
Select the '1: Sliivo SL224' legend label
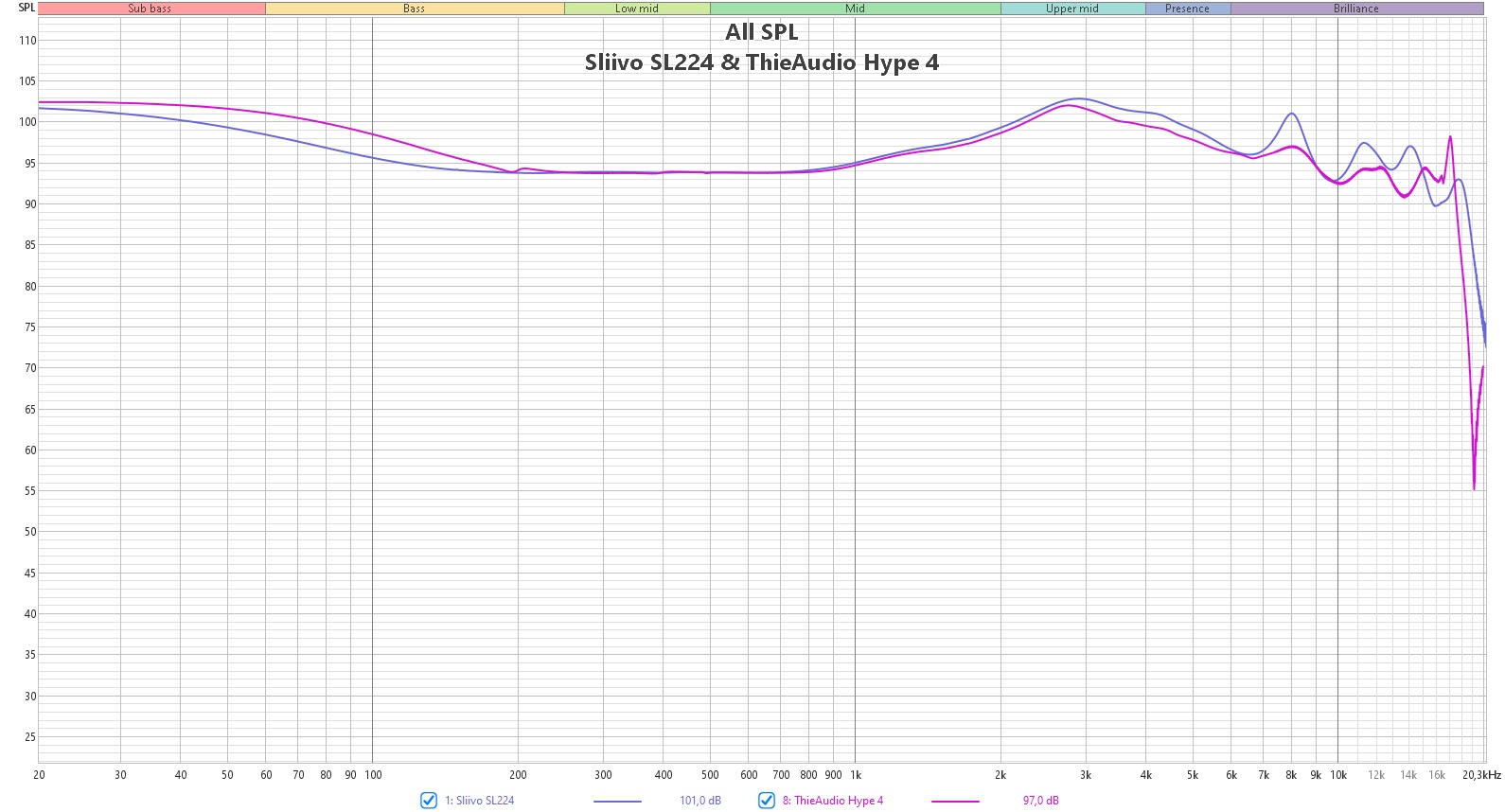[480, 801]
